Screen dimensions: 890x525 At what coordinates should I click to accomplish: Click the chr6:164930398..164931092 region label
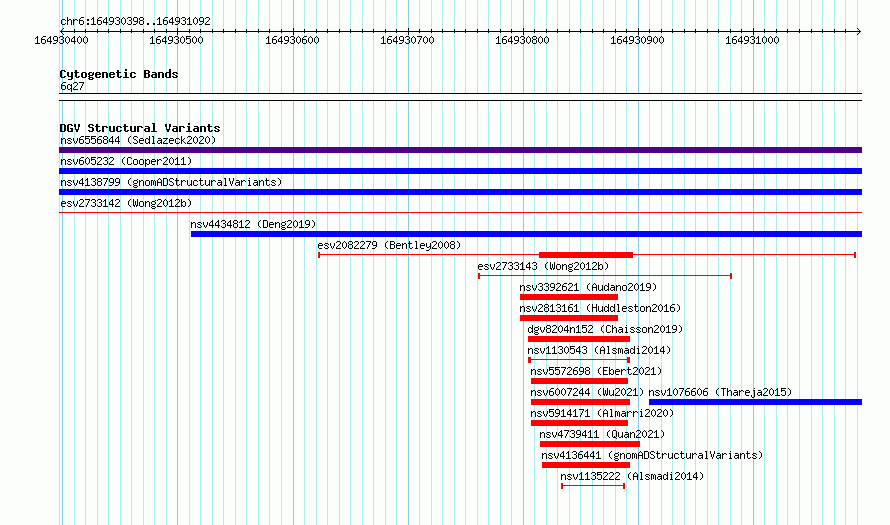(135, 21)
